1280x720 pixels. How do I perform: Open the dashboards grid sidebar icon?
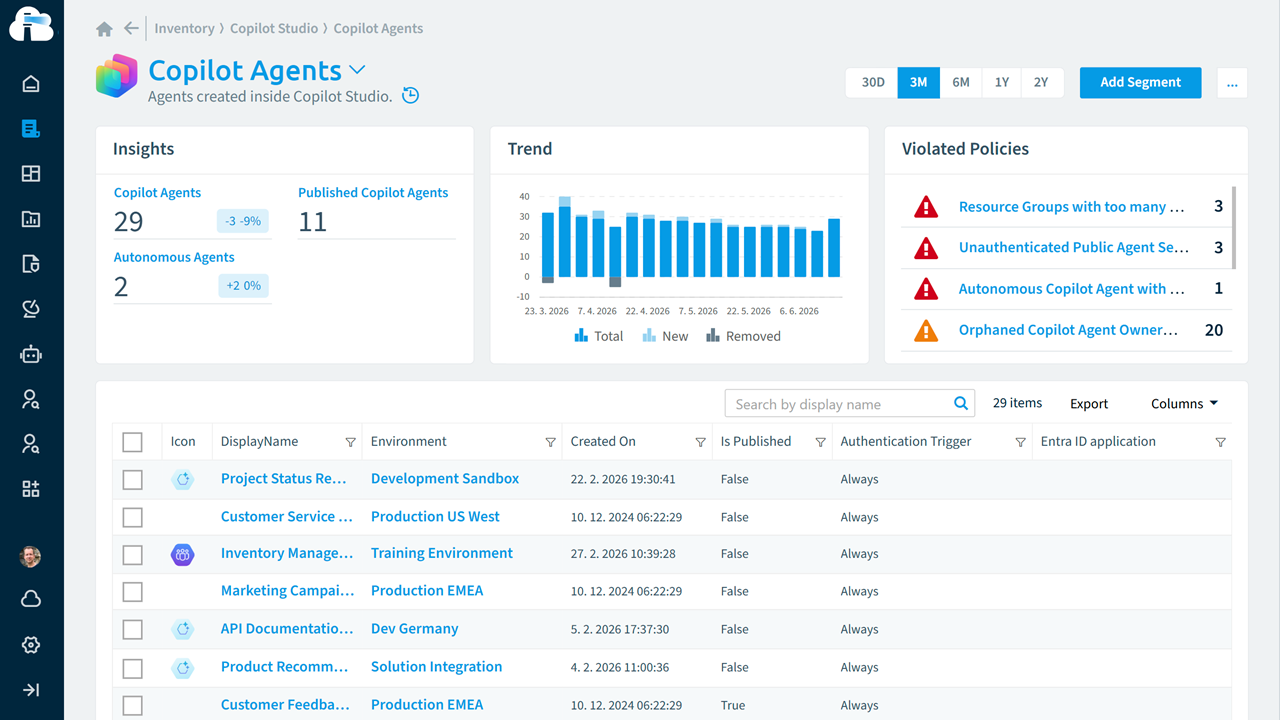click(31, 174)
